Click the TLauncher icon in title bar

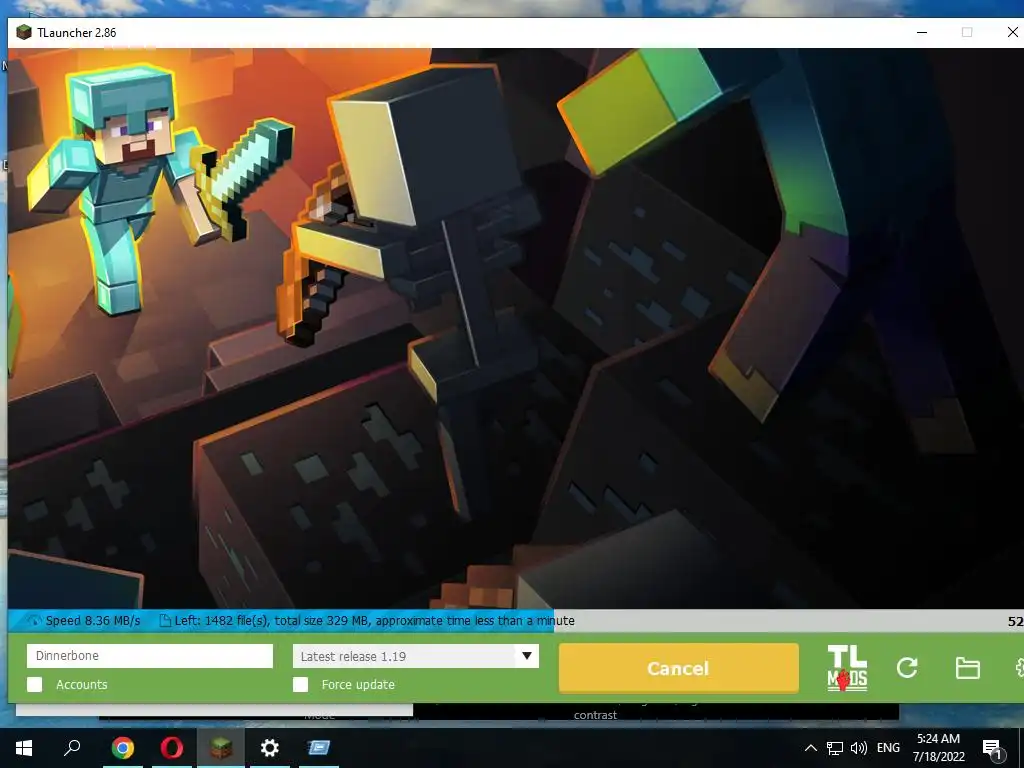coord(24,32)
